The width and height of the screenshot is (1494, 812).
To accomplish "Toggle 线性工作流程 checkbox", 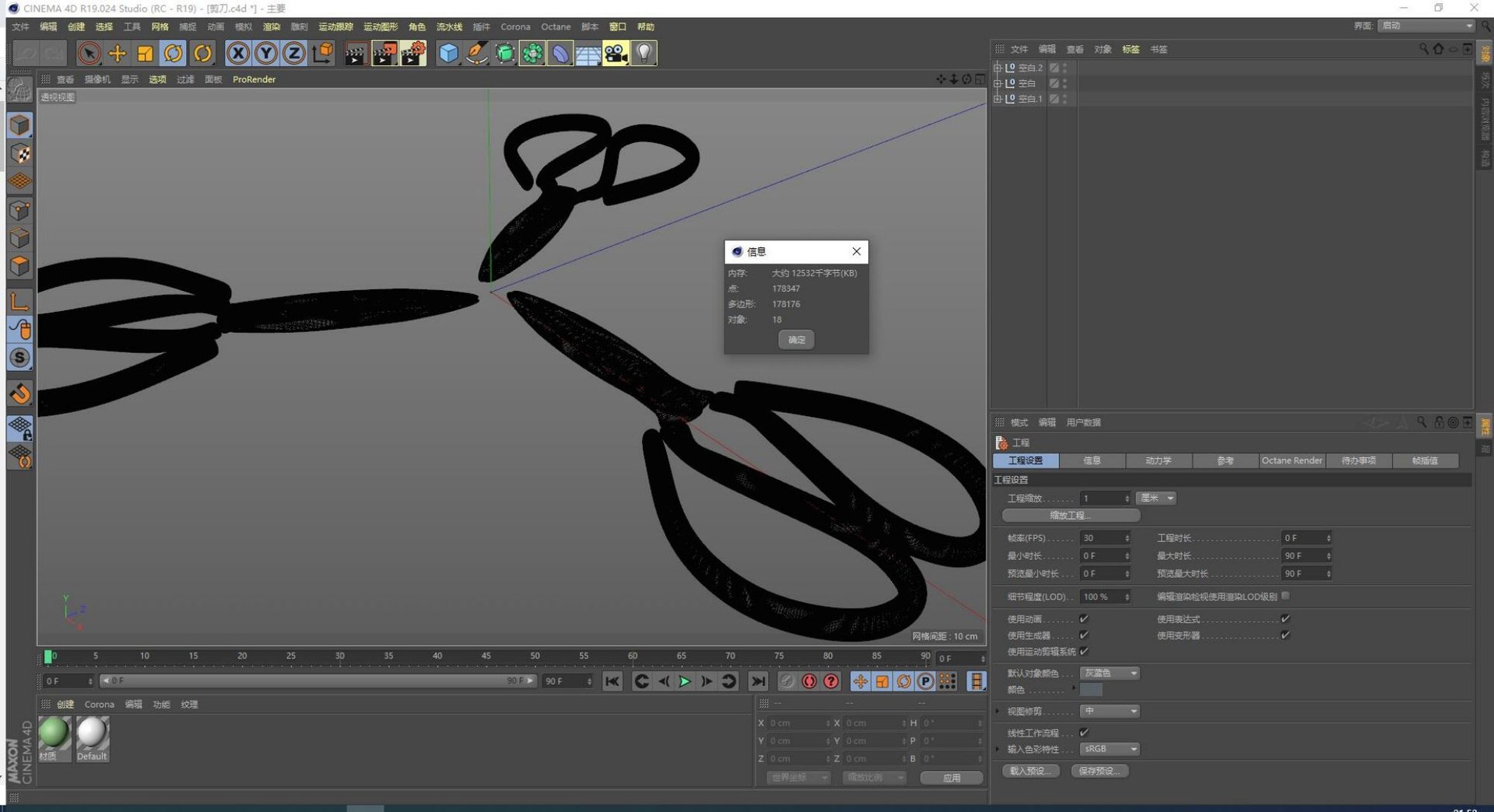I will [1084, 732].
